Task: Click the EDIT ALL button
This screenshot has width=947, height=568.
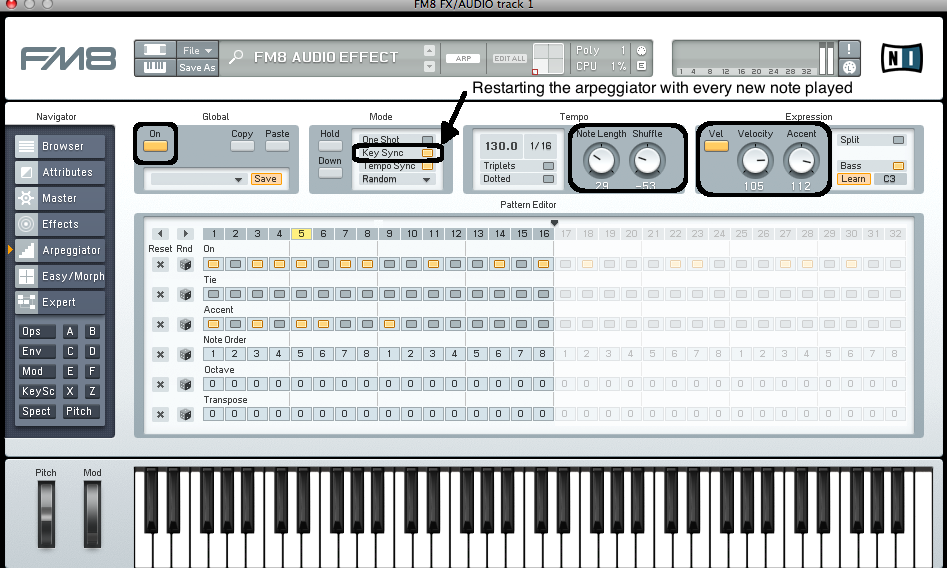Action: (x=510, y=59)
